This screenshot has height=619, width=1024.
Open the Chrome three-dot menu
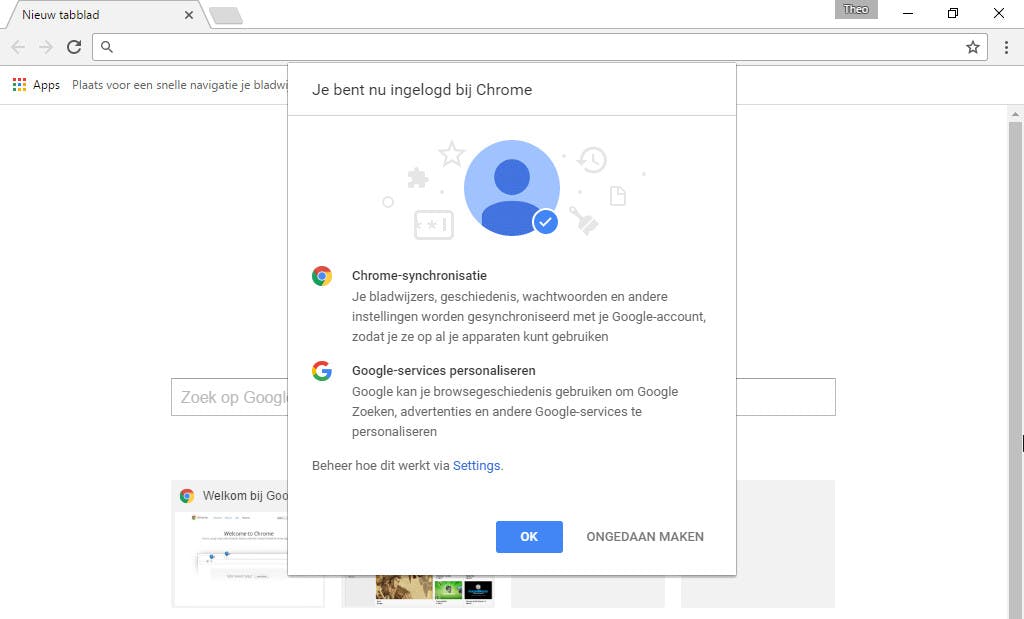tap(1006, 47)
